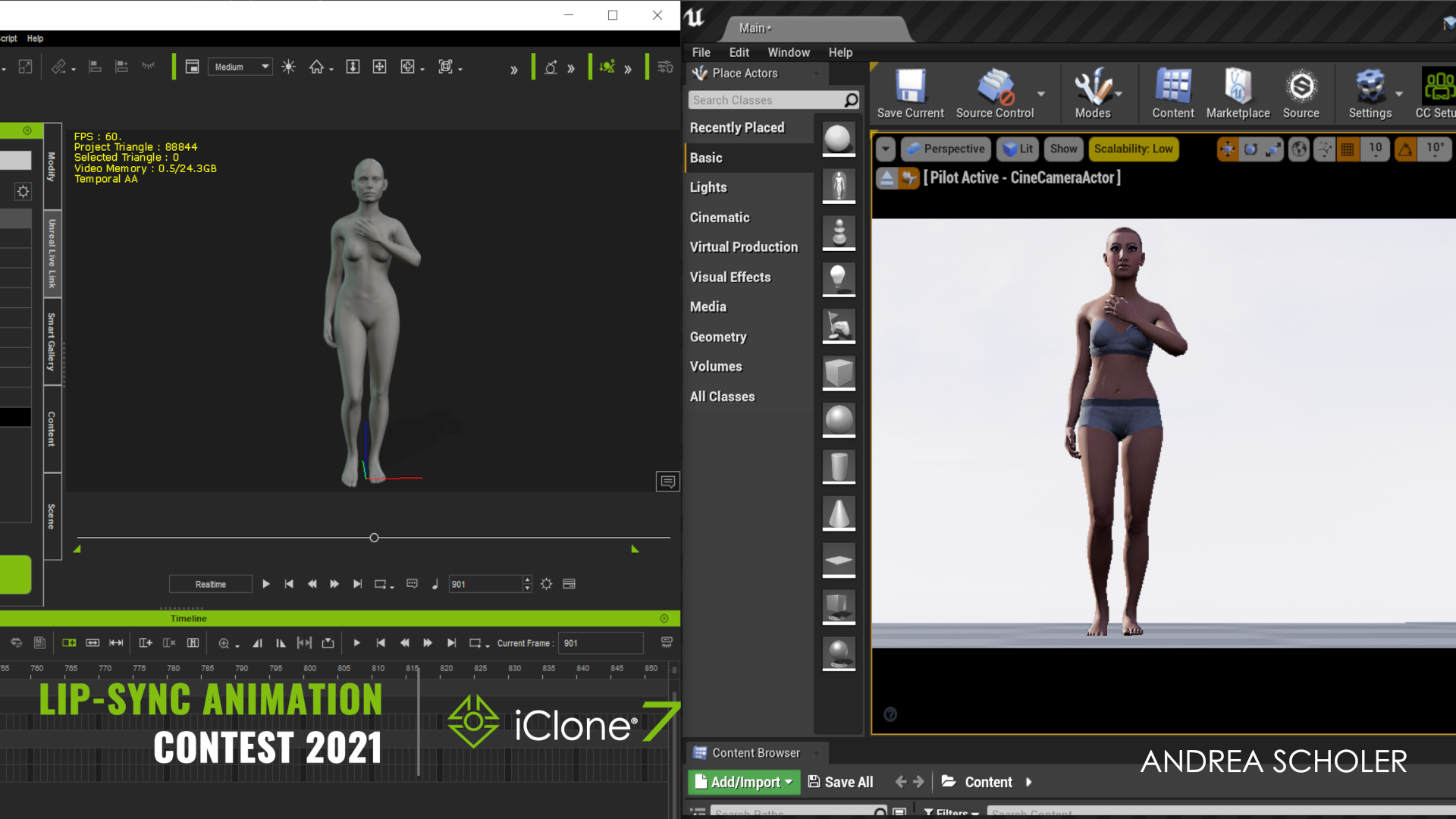Expand the first toolbar overflow chevrons in iClone
1456x819 pixels.
click(513, 69)
